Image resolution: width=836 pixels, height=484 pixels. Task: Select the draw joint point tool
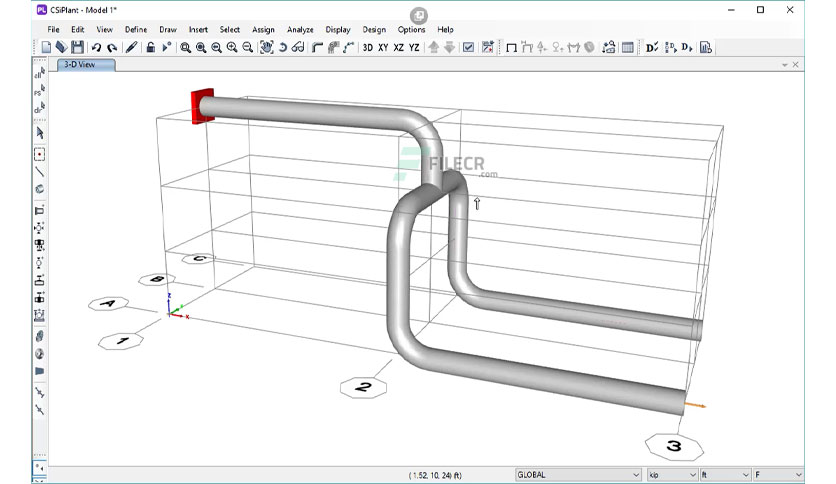pyautogui.click(x=39, y=155)
